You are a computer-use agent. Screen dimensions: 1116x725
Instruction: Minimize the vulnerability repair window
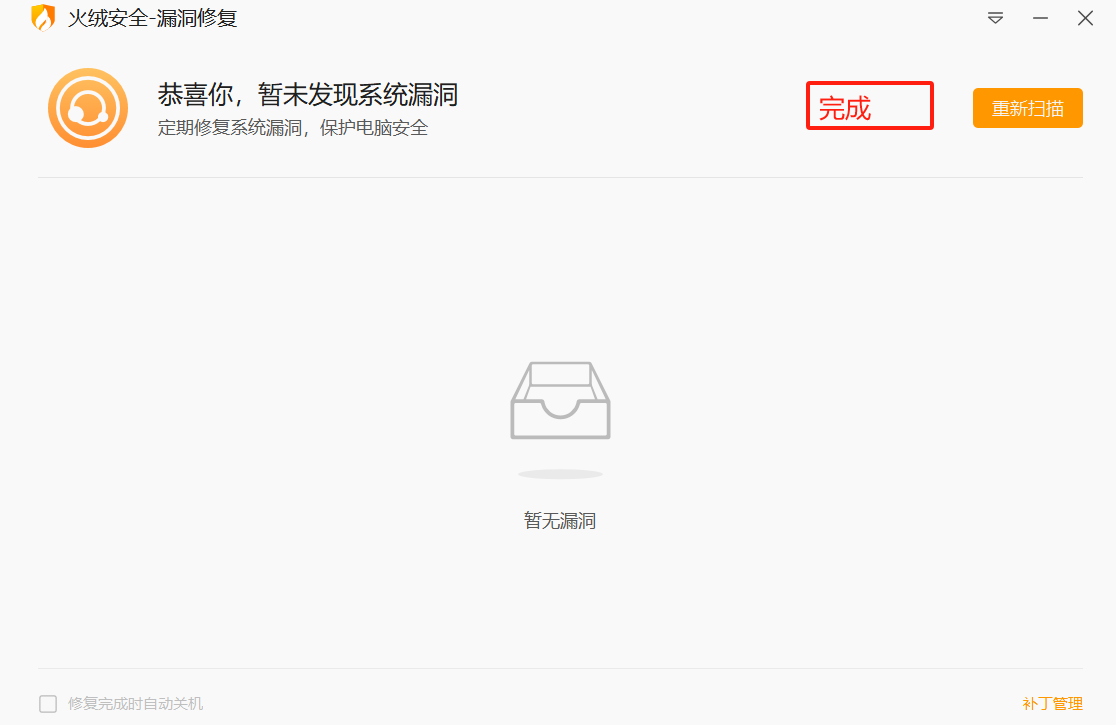click(1040, 18)
